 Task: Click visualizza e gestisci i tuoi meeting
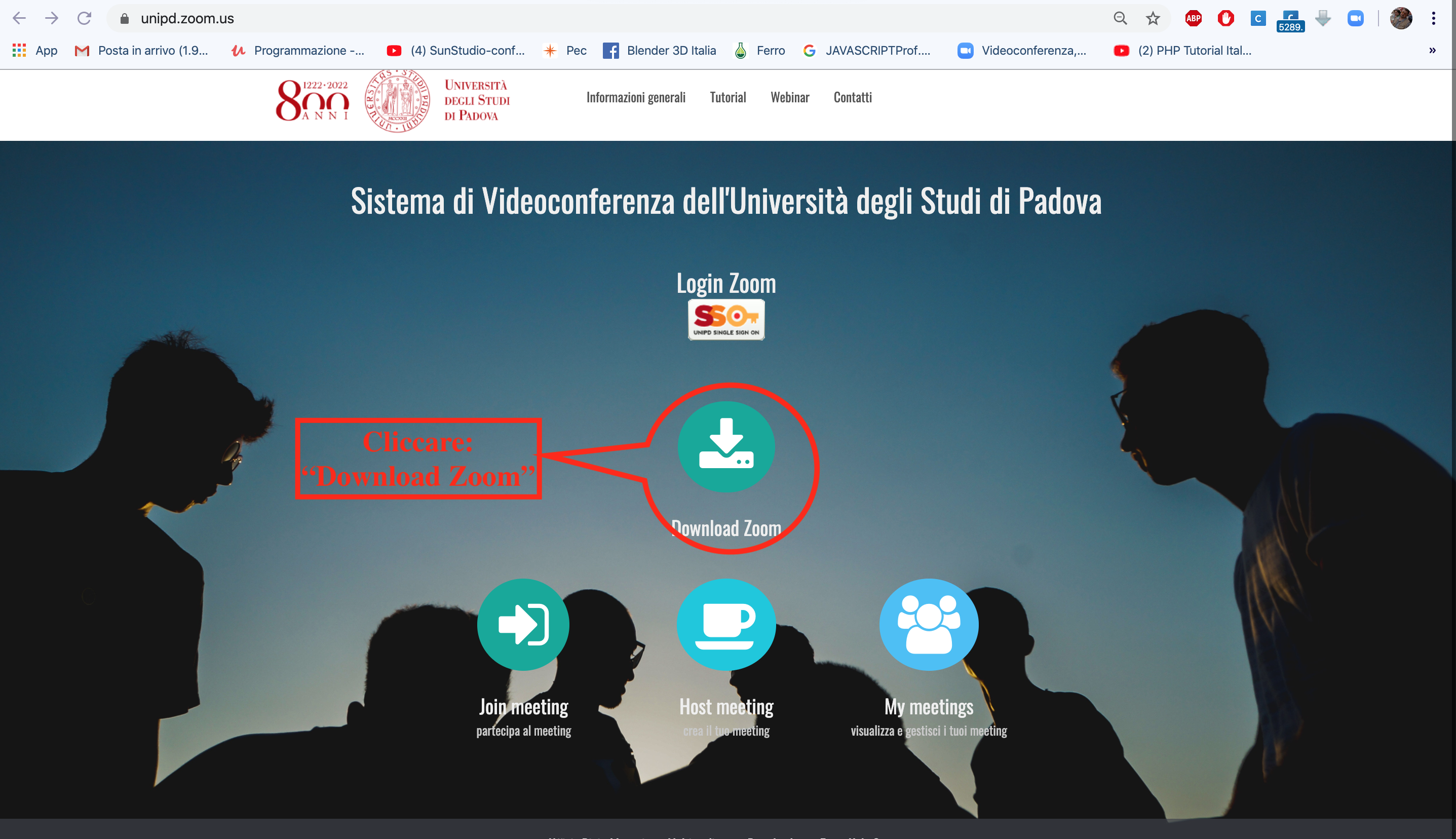point(929,731)
